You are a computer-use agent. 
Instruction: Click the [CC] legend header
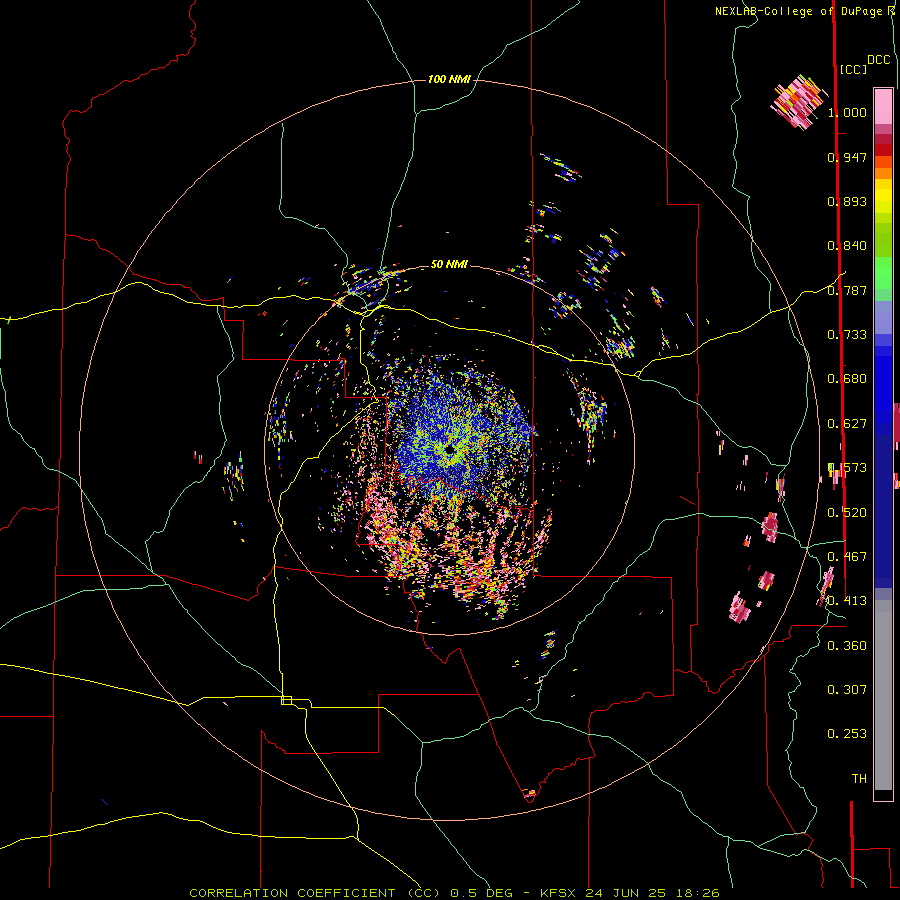854,69
